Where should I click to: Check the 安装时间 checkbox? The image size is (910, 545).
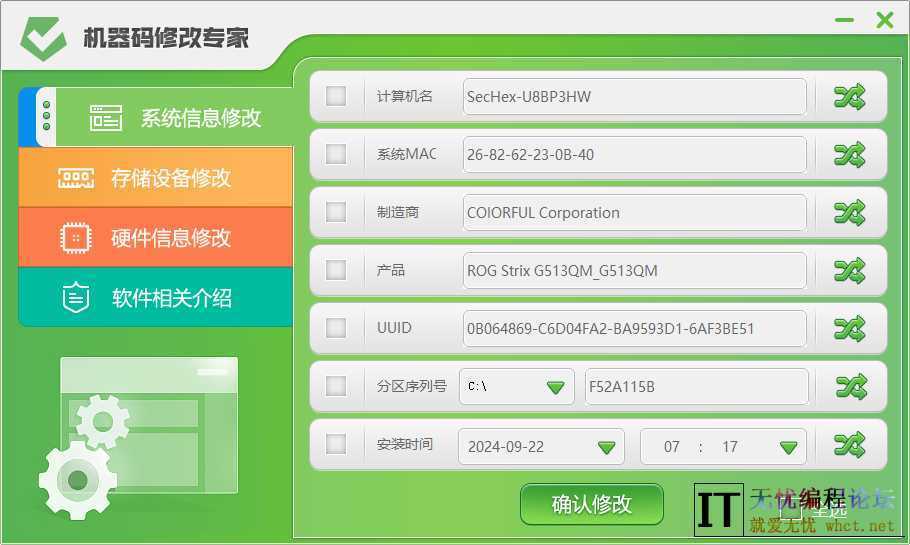(x=336, y=444)
